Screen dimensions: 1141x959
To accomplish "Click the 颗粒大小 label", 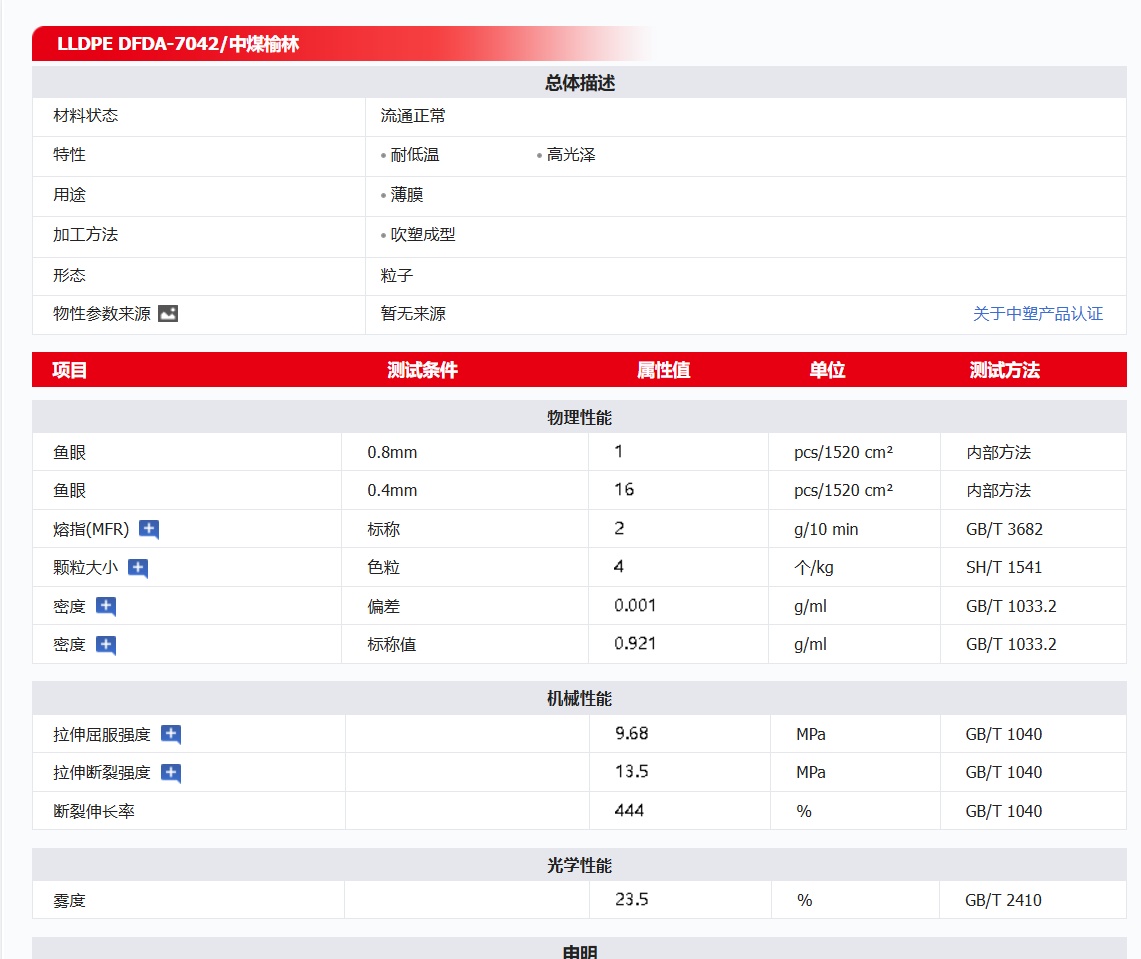I will 85,568.
